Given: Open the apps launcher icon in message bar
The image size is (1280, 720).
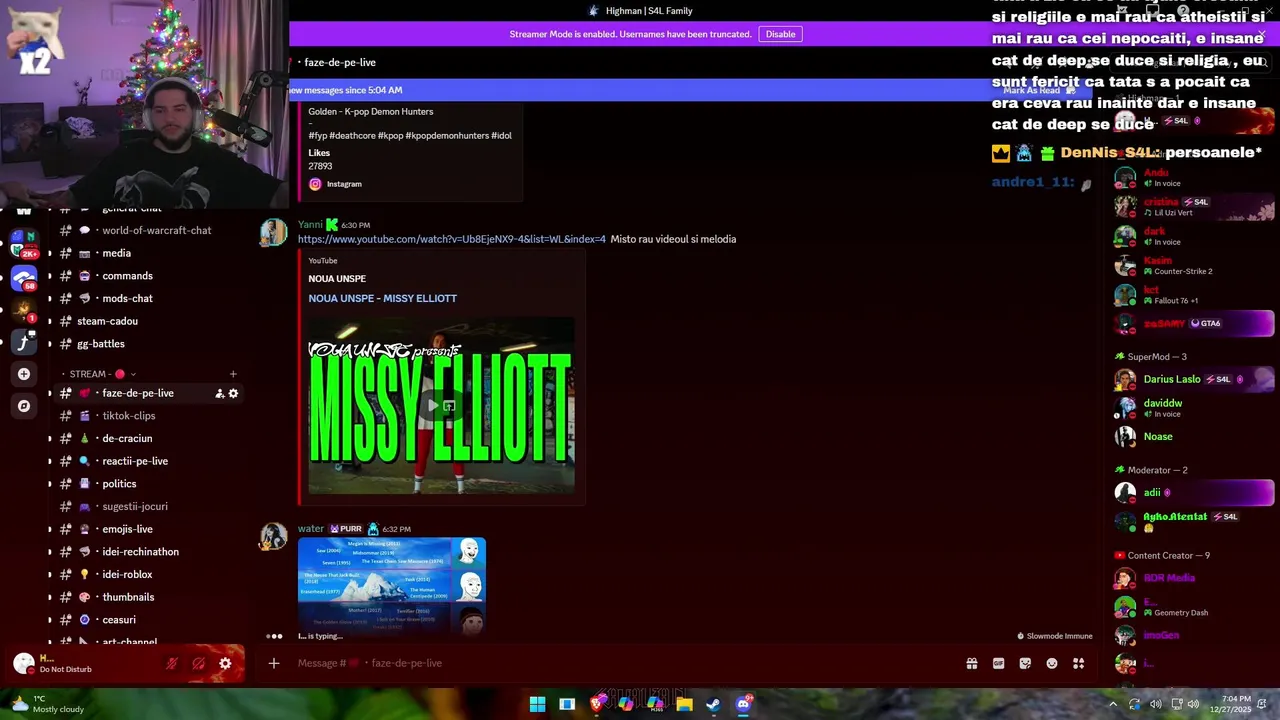Looking at the screenshot, I should tap(1079, 663).
